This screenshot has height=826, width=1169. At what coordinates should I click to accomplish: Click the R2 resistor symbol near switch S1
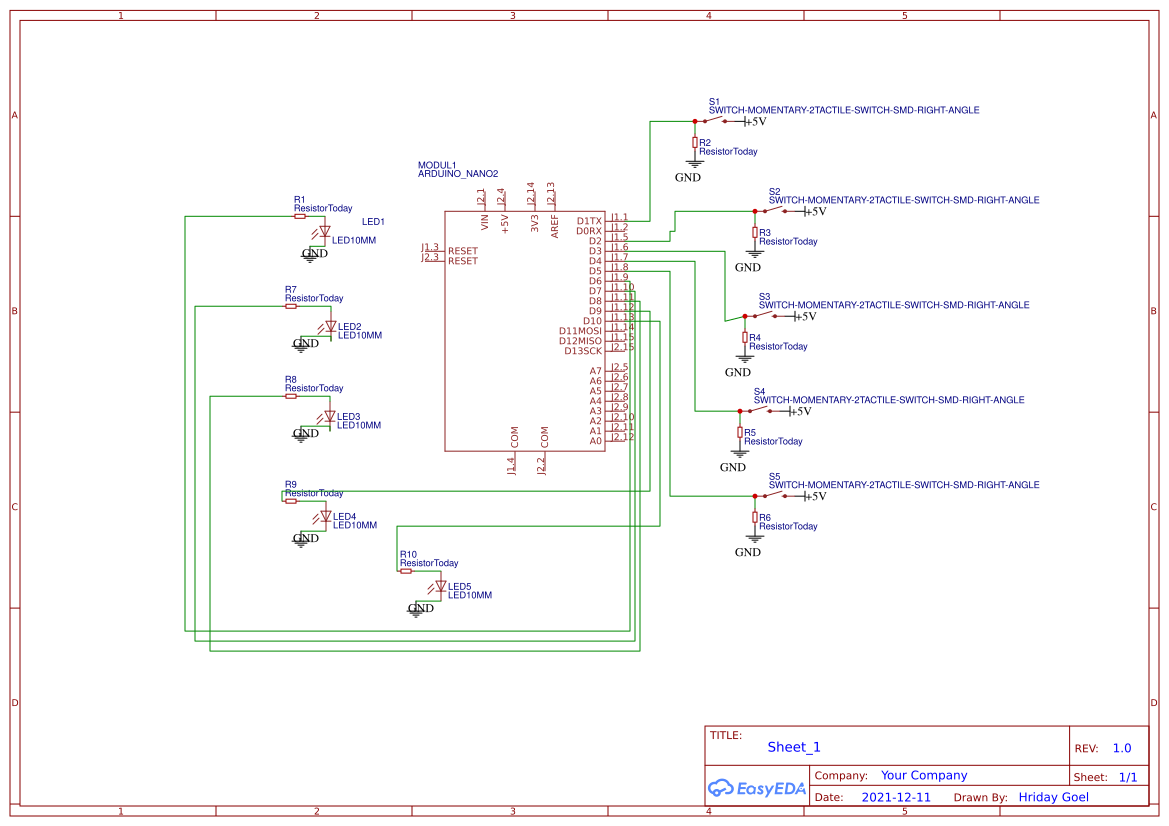[694, 143]
